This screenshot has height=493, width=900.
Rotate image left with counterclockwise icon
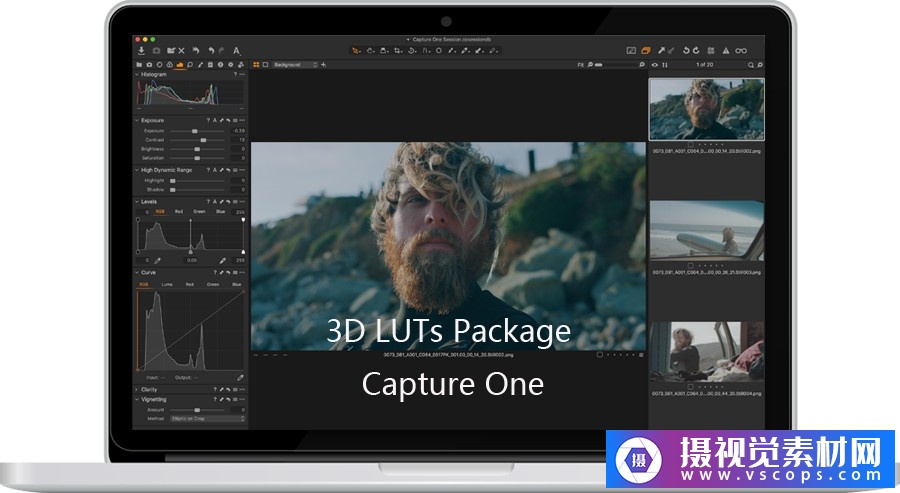tap(686, 51)
